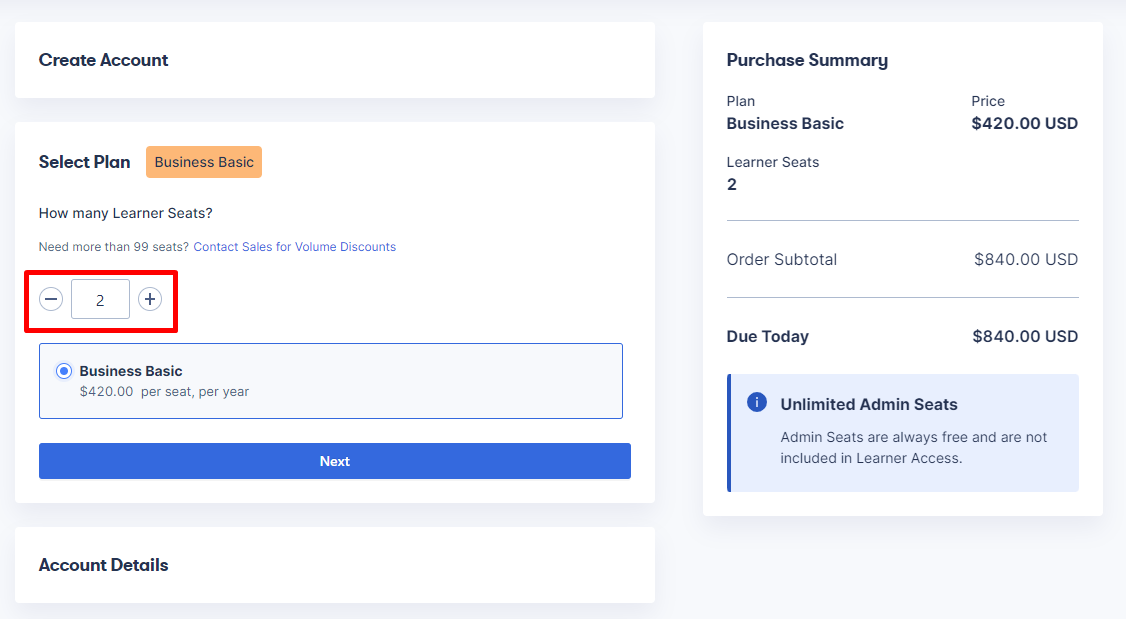The image size is (1126, 619).
Task: Select the Business Basic radio button
Action: coord(64,371)
